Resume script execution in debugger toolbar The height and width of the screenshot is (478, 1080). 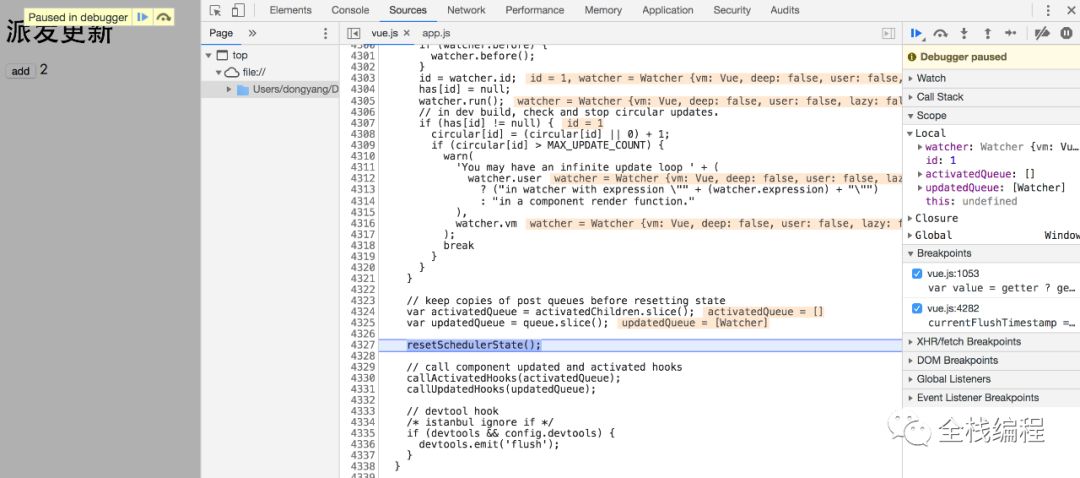click(x=917, y=33)
